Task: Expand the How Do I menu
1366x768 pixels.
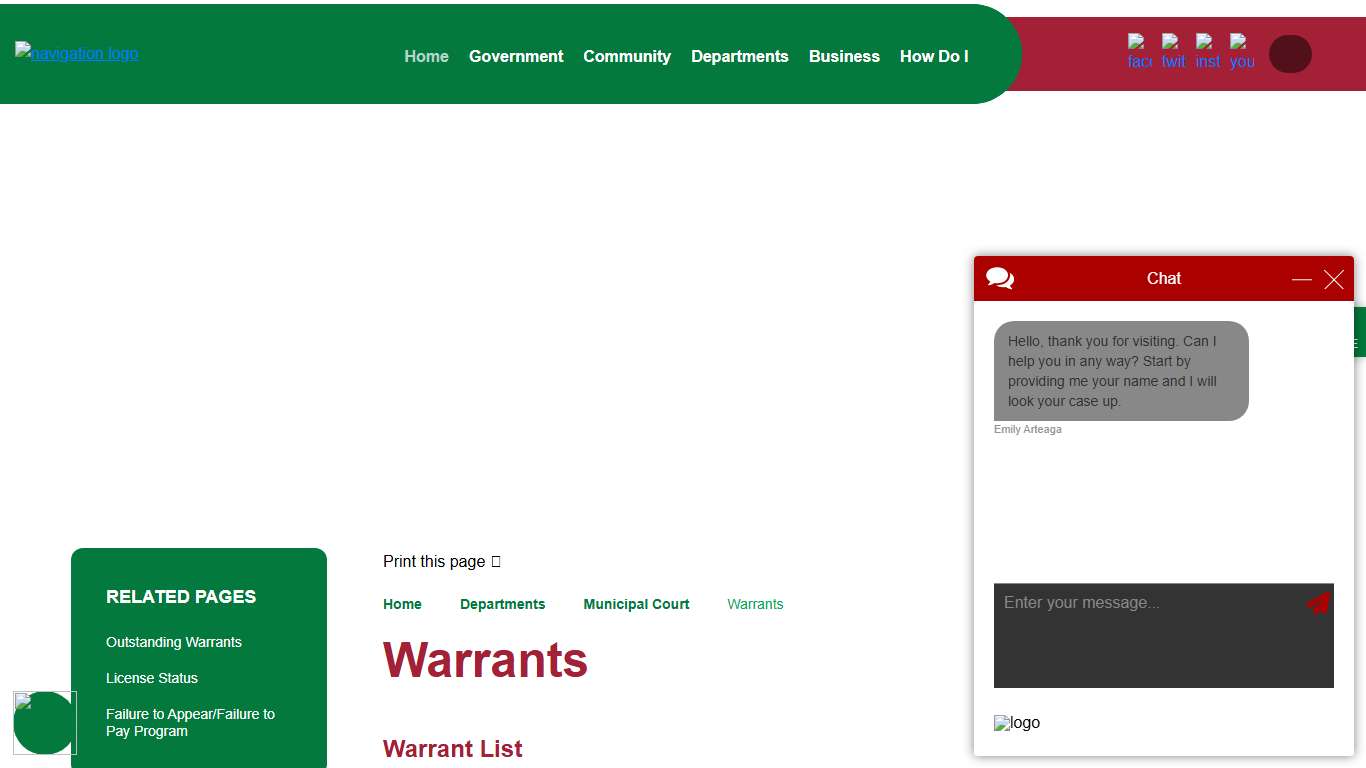Action: pos(934,57)
